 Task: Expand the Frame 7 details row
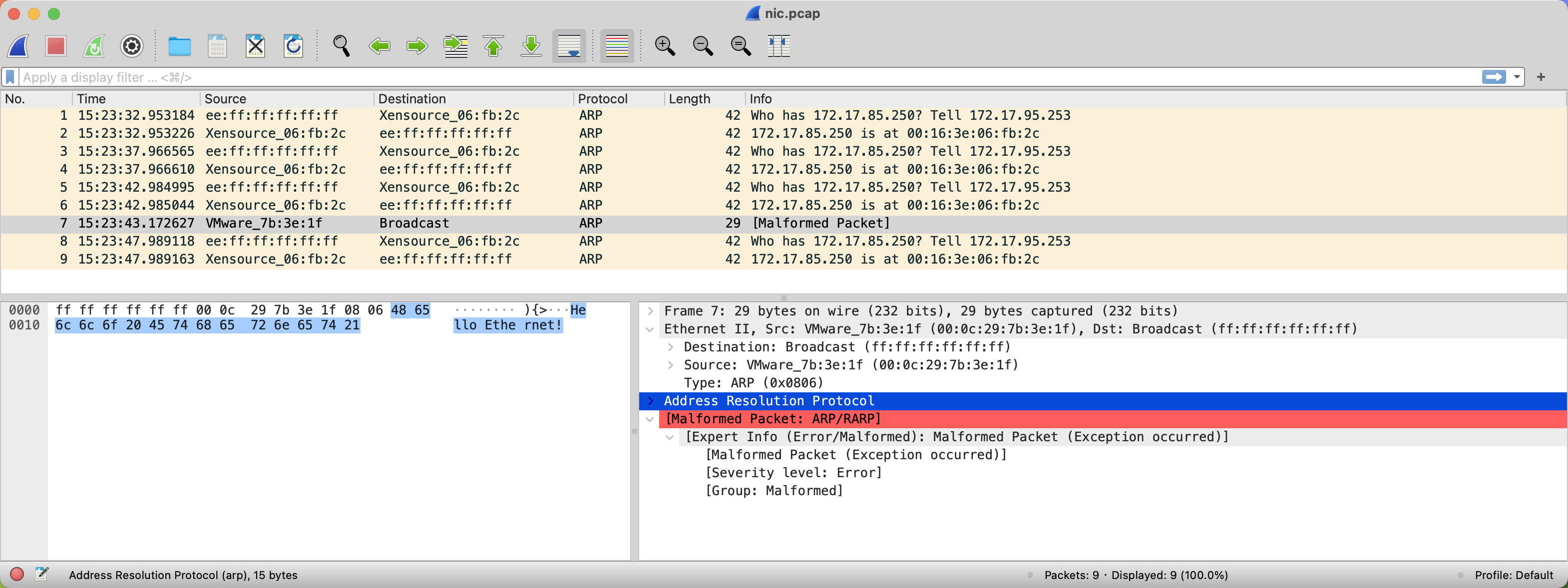[x=650, y=311]
